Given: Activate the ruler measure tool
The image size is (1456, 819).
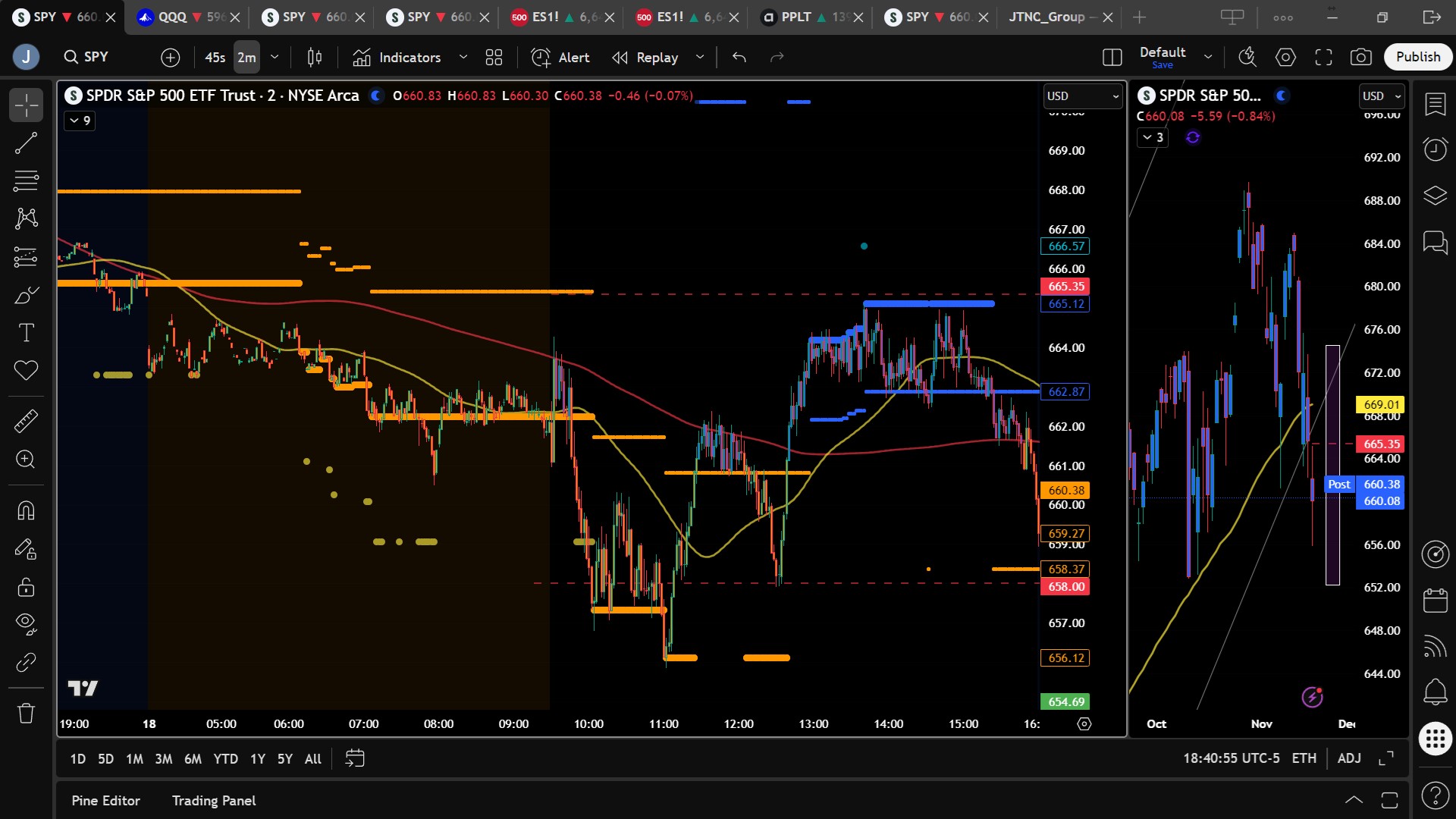Looking at the screenshot, I should pyautogui.click(x=26, y=421).
